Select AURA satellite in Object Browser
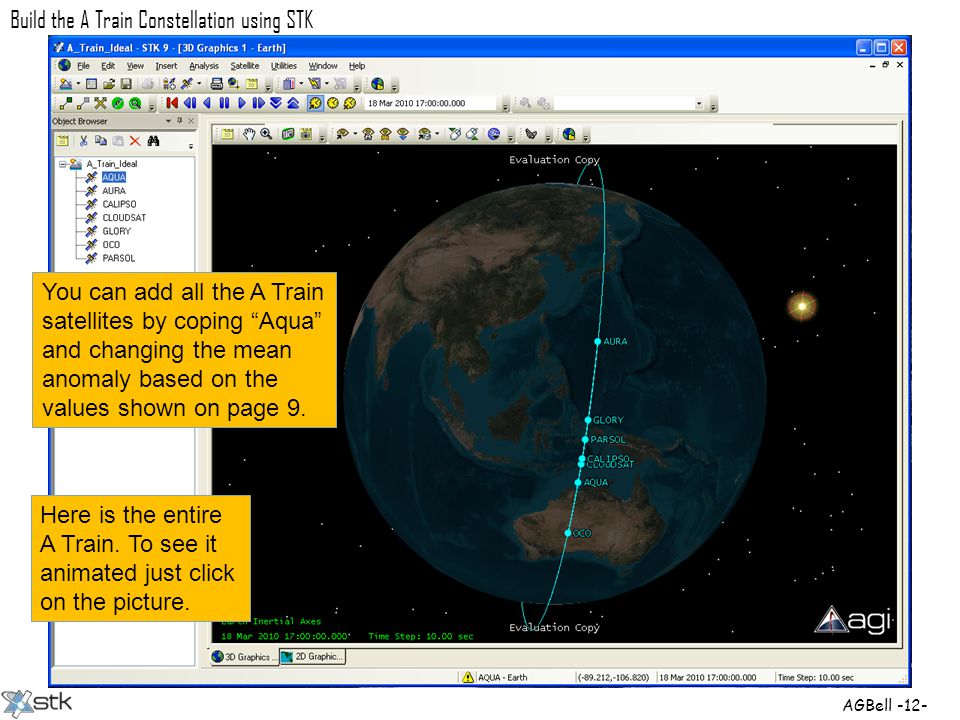Viewport: 960px width, 720px height. click(x=114, y=191)
